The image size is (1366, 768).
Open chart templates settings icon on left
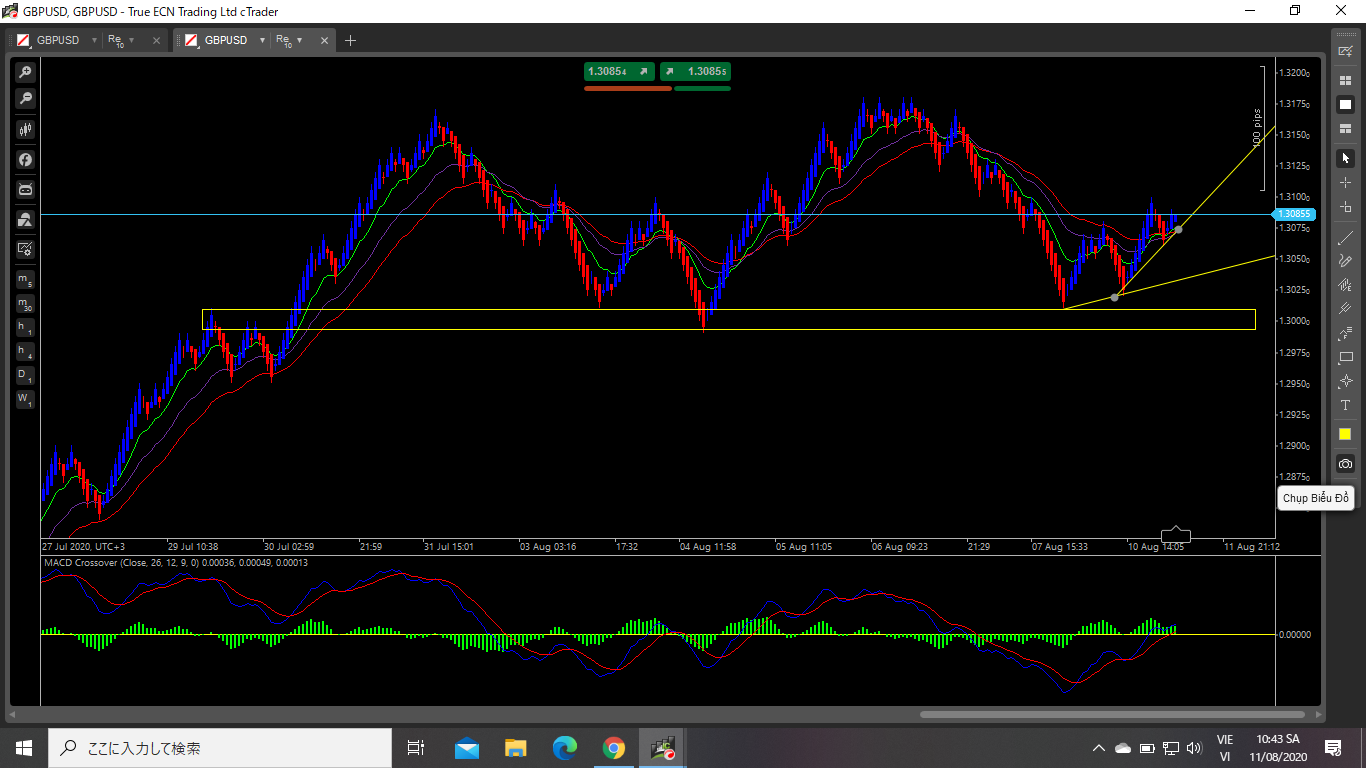[25, 249]
